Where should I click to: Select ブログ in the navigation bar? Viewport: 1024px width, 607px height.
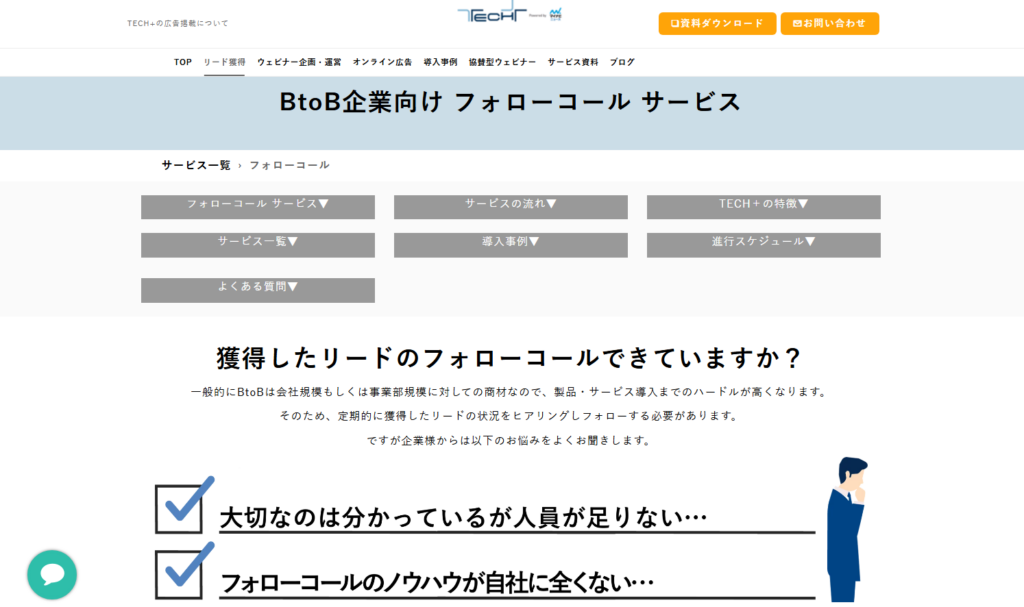[x=622, y=62]
